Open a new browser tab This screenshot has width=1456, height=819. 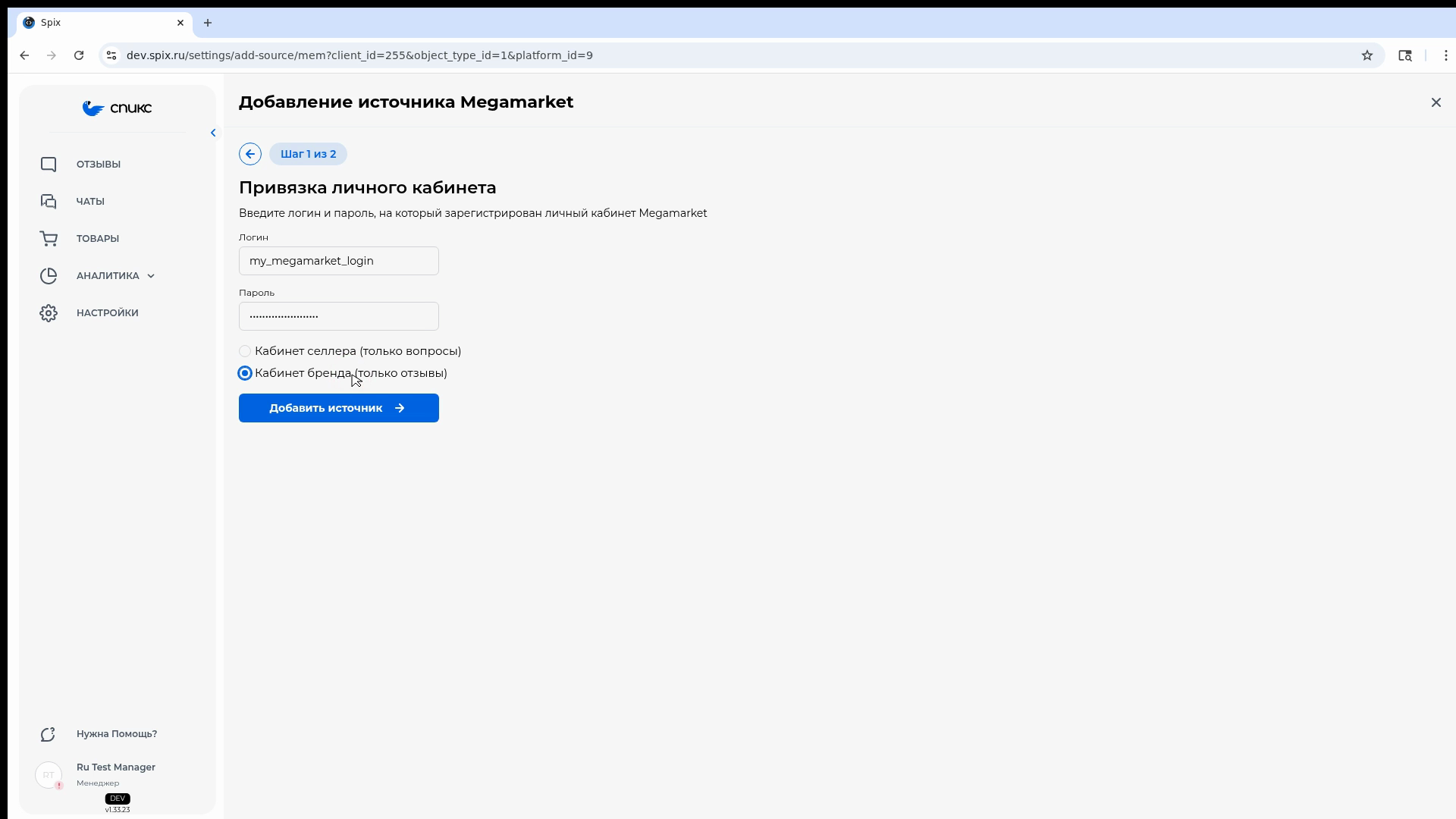point(208,23)
